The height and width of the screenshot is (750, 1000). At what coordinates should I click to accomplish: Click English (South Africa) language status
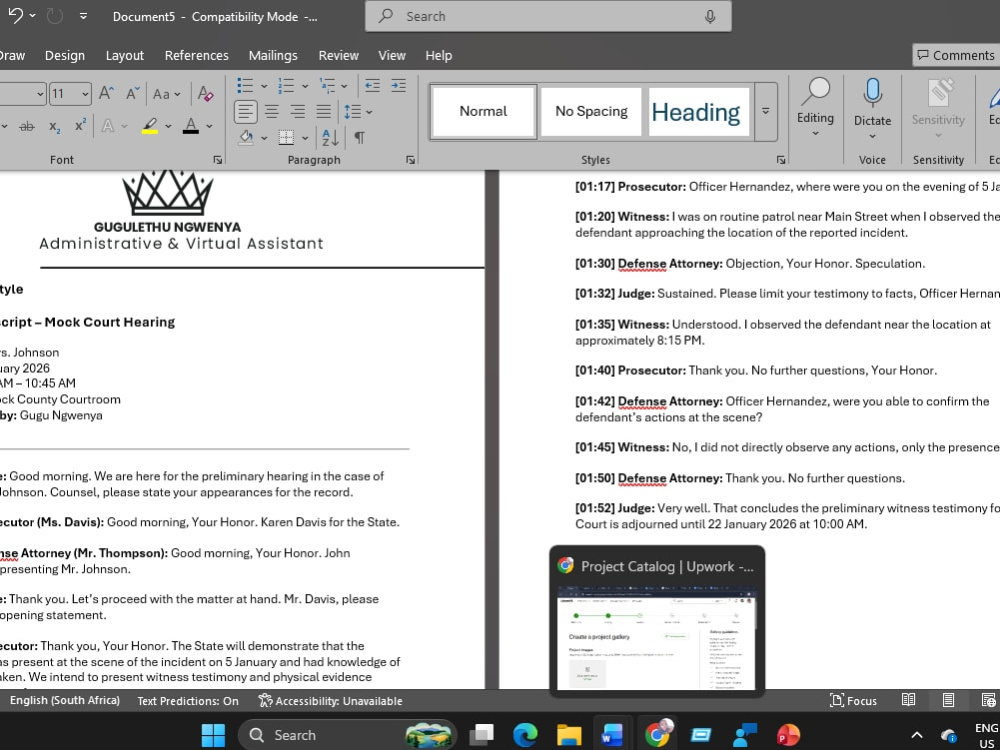(64, 700)
